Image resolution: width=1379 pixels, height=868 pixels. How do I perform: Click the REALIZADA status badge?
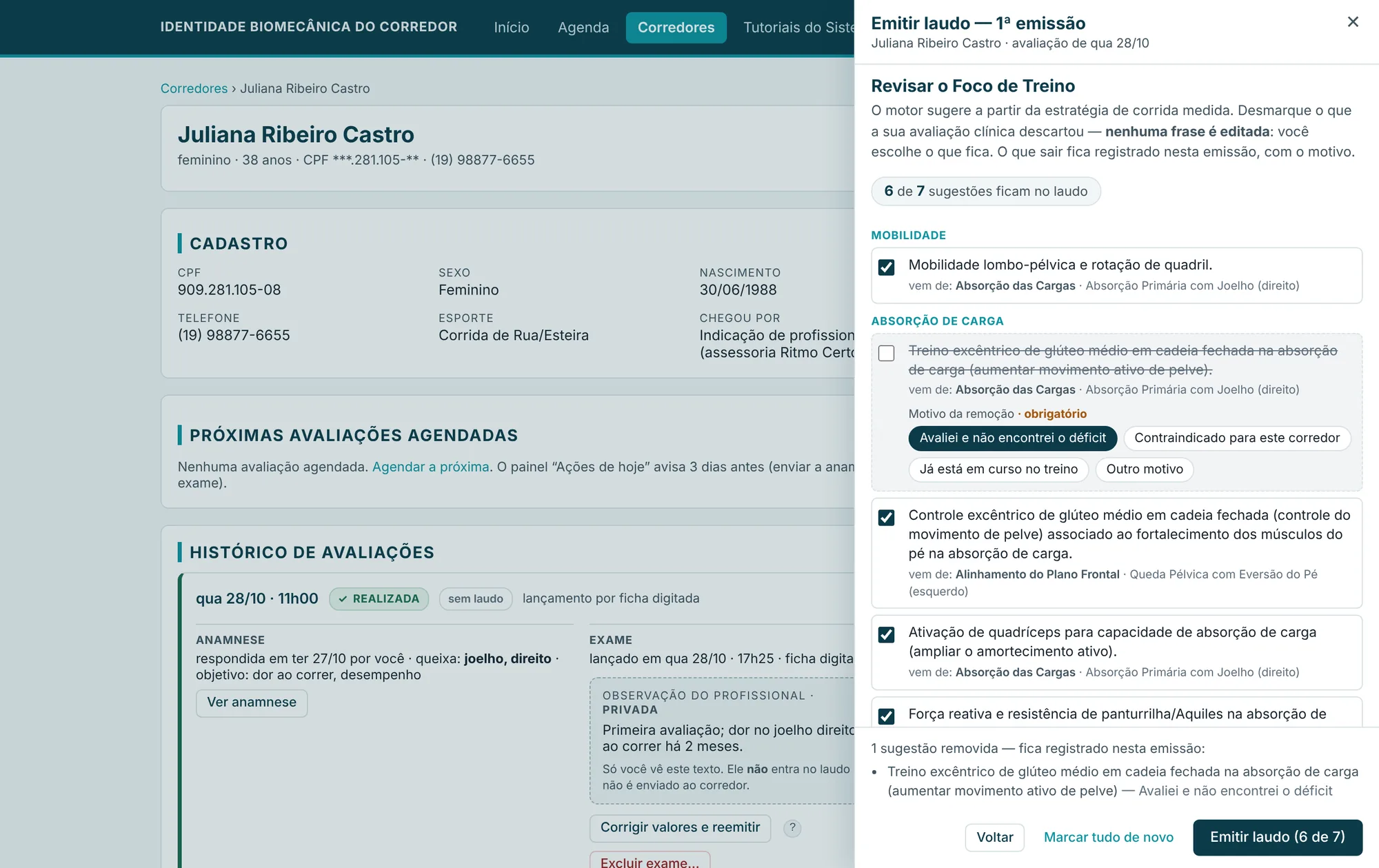tap(379, 598)
